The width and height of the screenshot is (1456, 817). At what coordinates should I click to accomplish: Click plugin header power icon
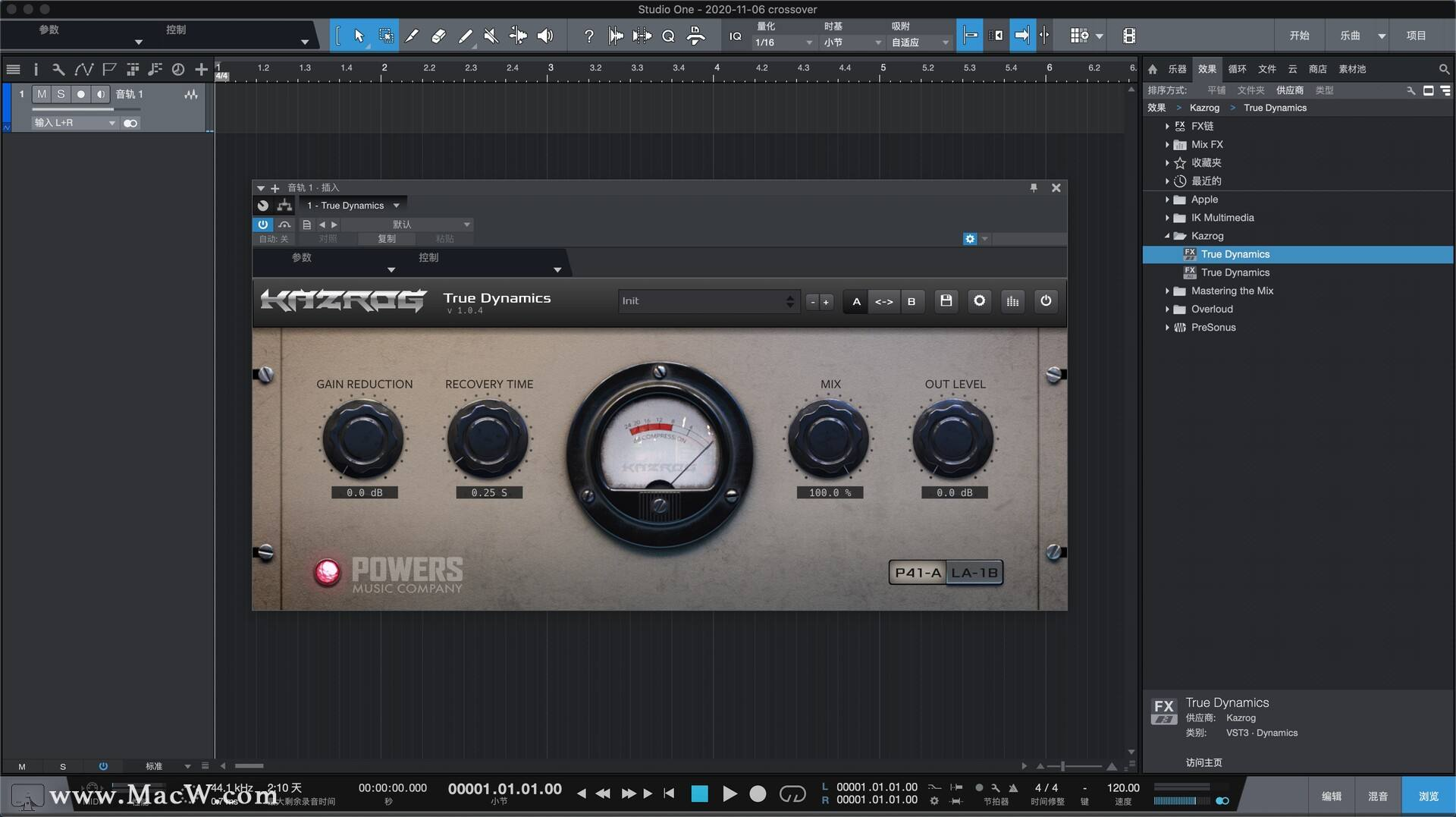1046,301
